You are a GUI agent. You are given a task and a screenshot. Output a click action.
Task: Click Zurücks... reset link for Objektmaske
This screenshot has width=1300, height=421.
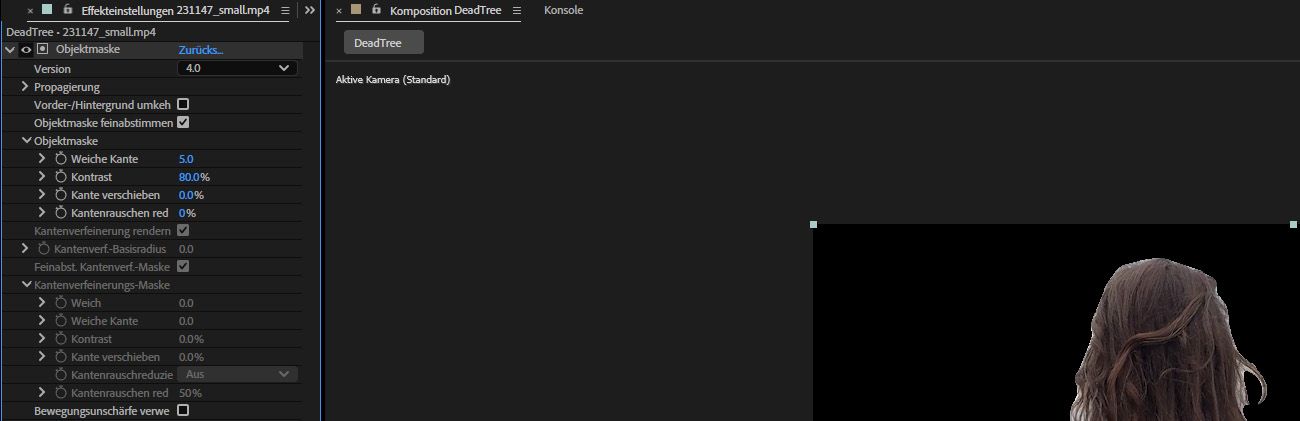[201, 49]
